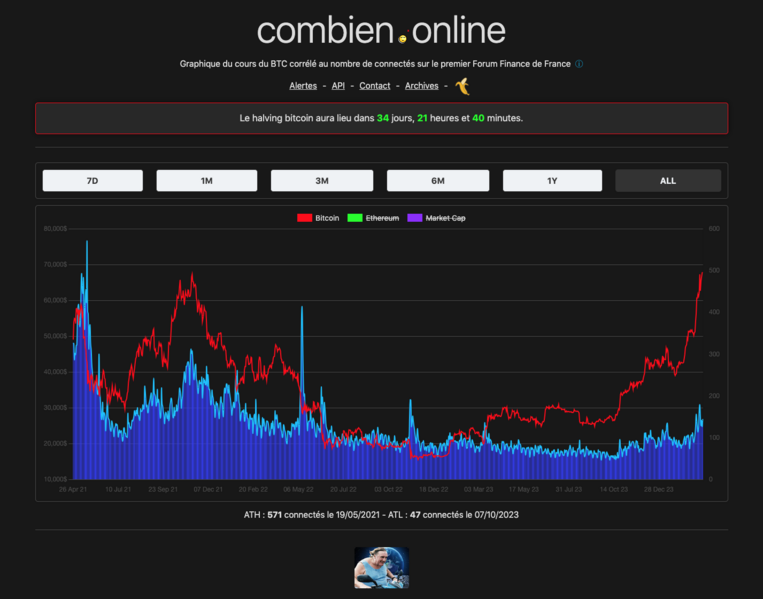Open the API link

click(338, 86)
